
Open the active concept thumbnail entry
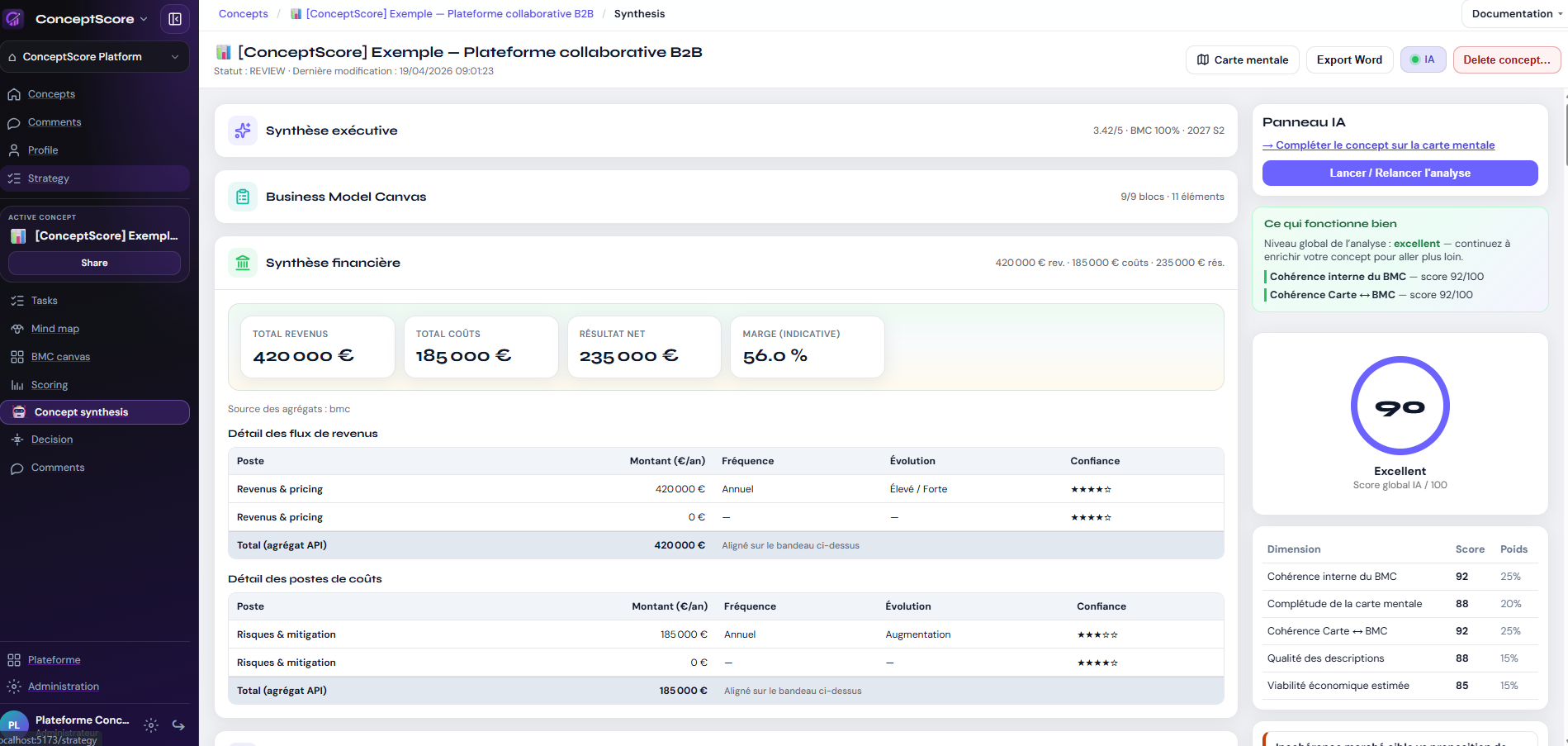point(95,236)
